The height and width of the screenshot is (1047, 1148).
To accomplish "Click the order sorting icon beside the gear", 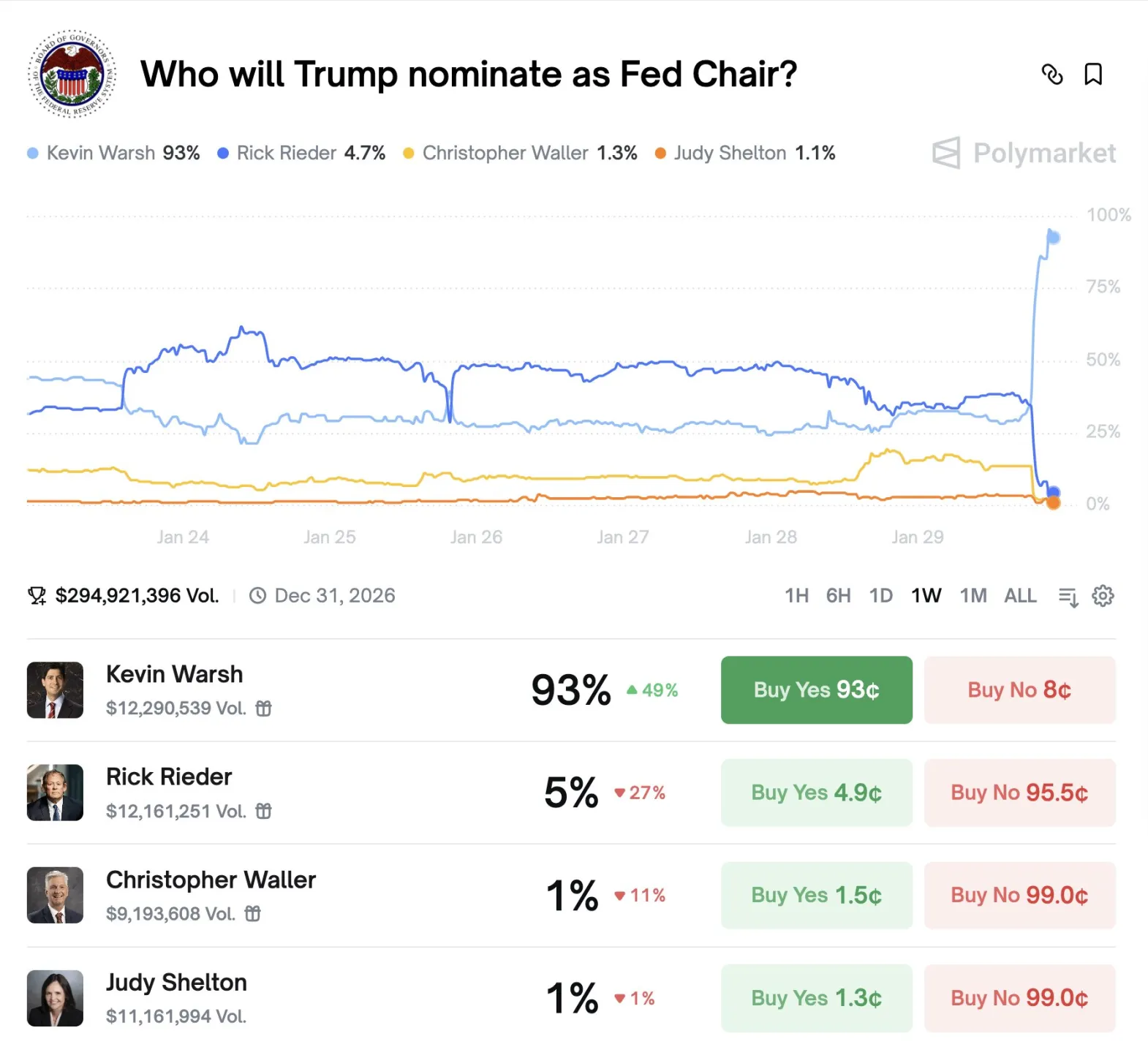I will [1068, 596].
